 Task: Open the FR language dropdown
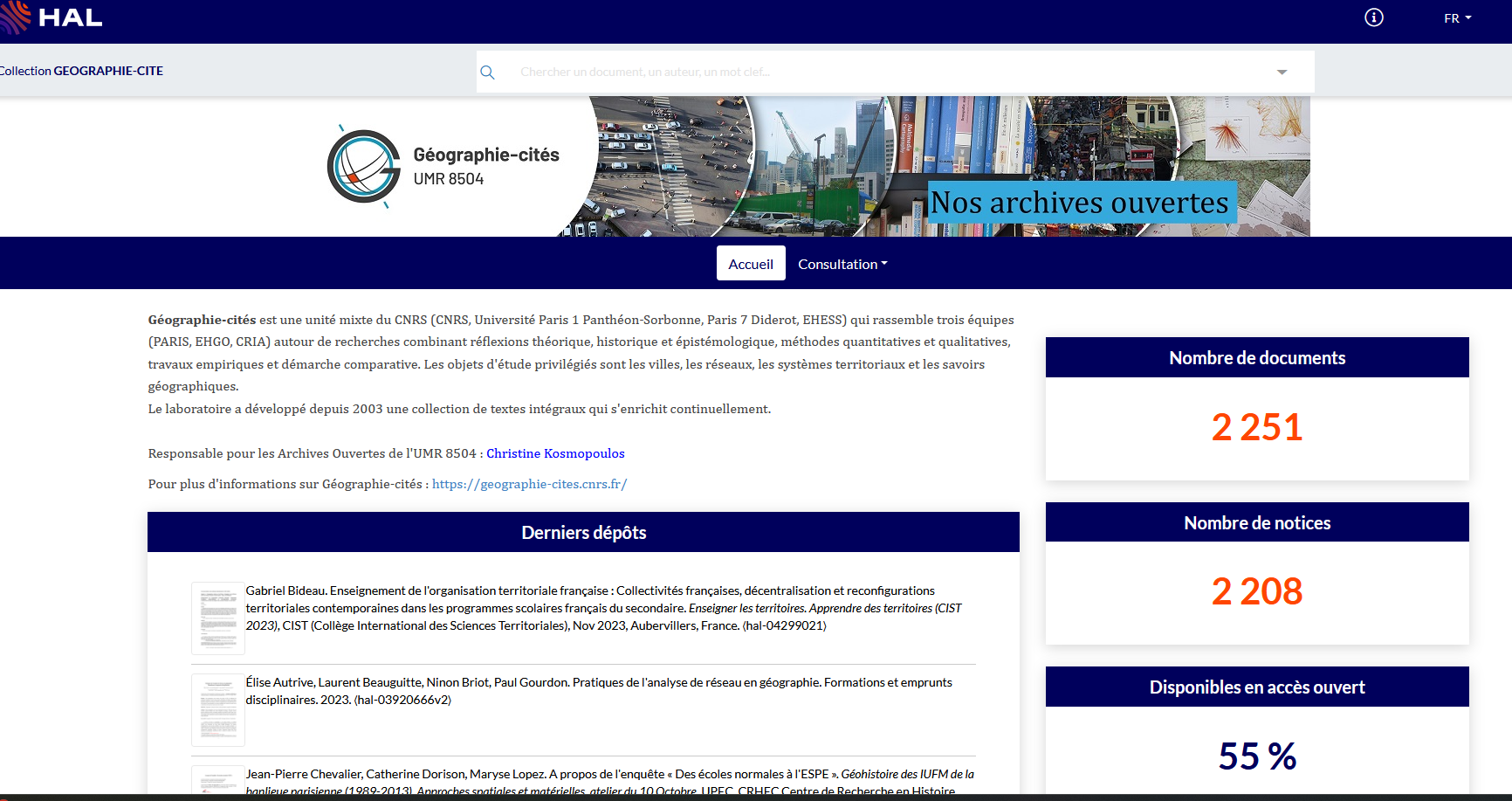pyautogui.click(x=1457, y=18)
